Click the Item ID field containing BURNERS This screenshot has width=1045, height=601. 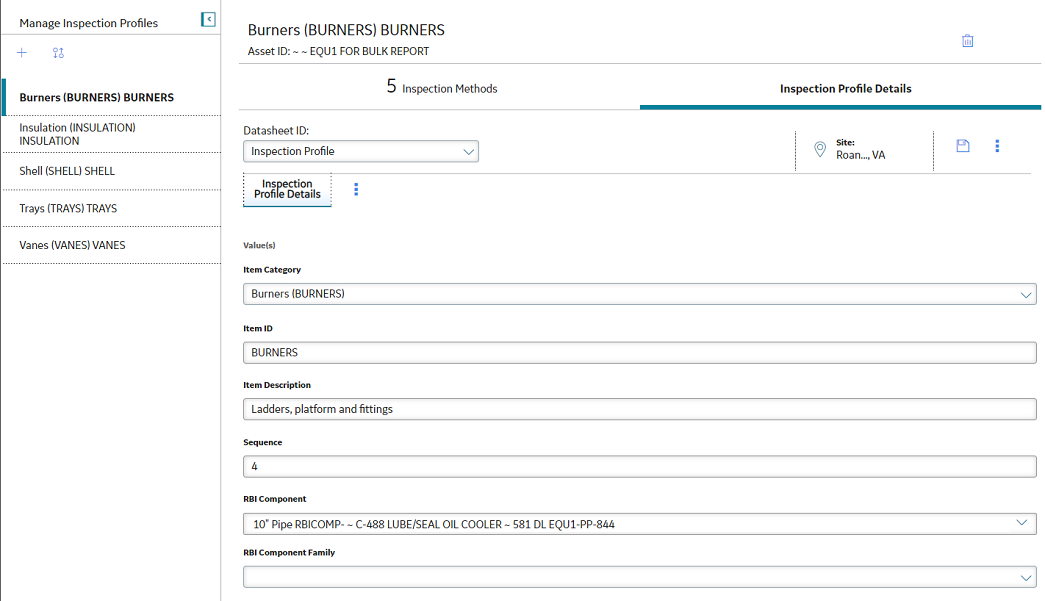(x=639, y=352)
